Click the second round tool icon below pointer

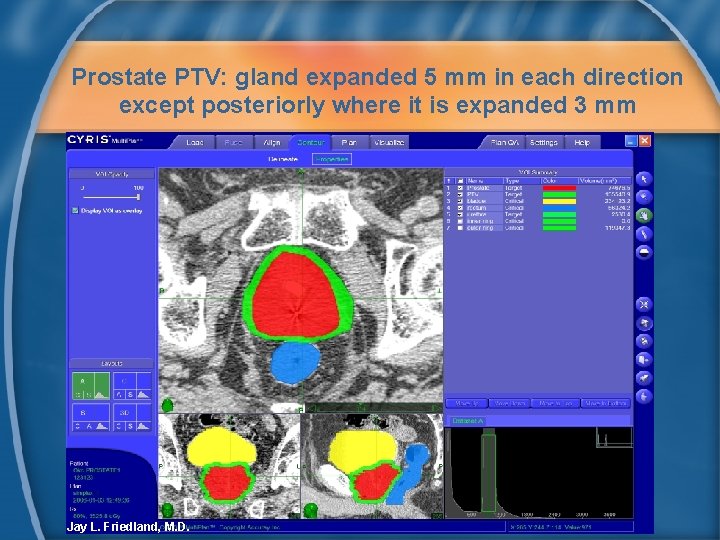point(644,197)
